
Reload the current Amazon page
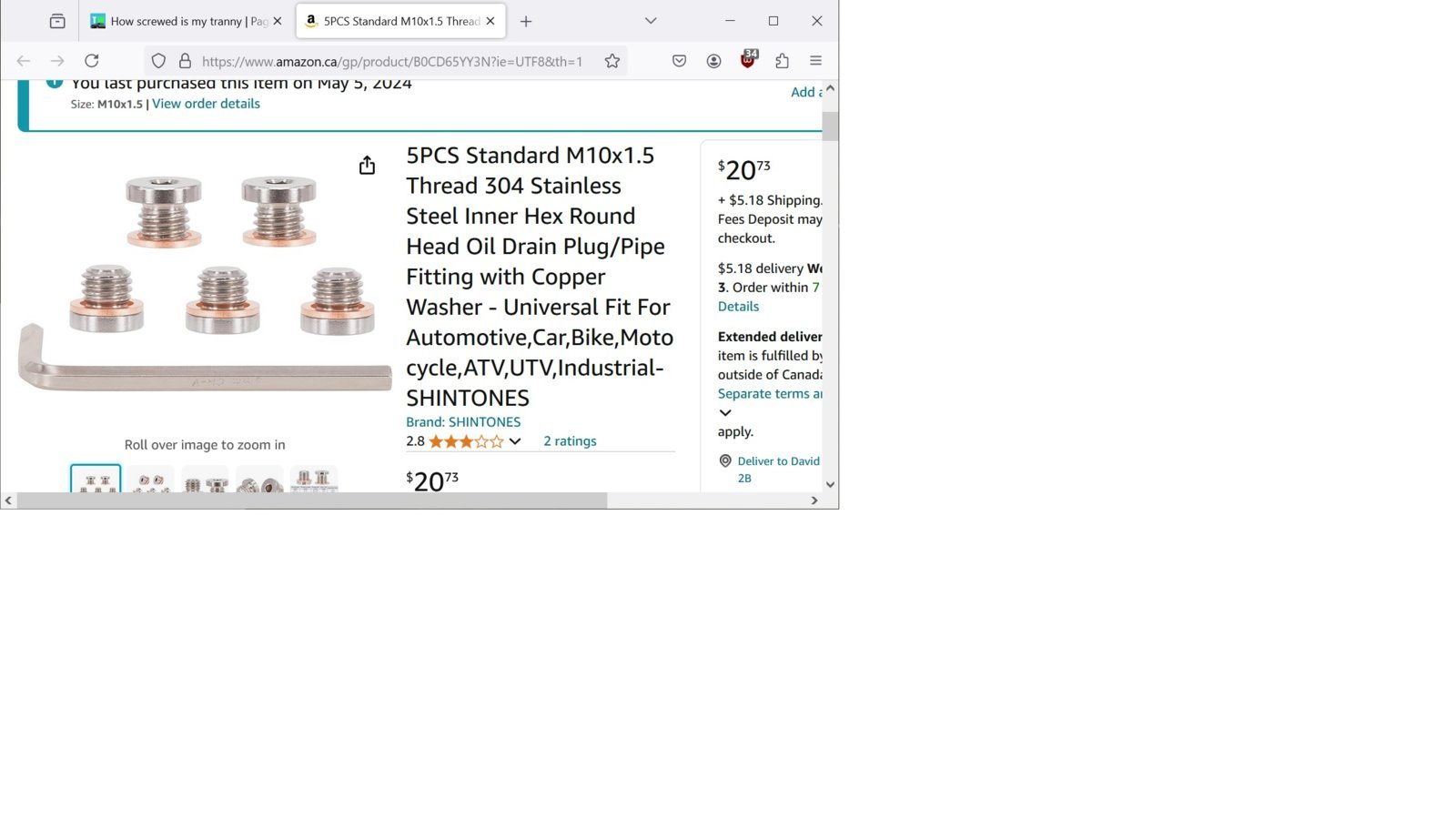tap(92, 61)
